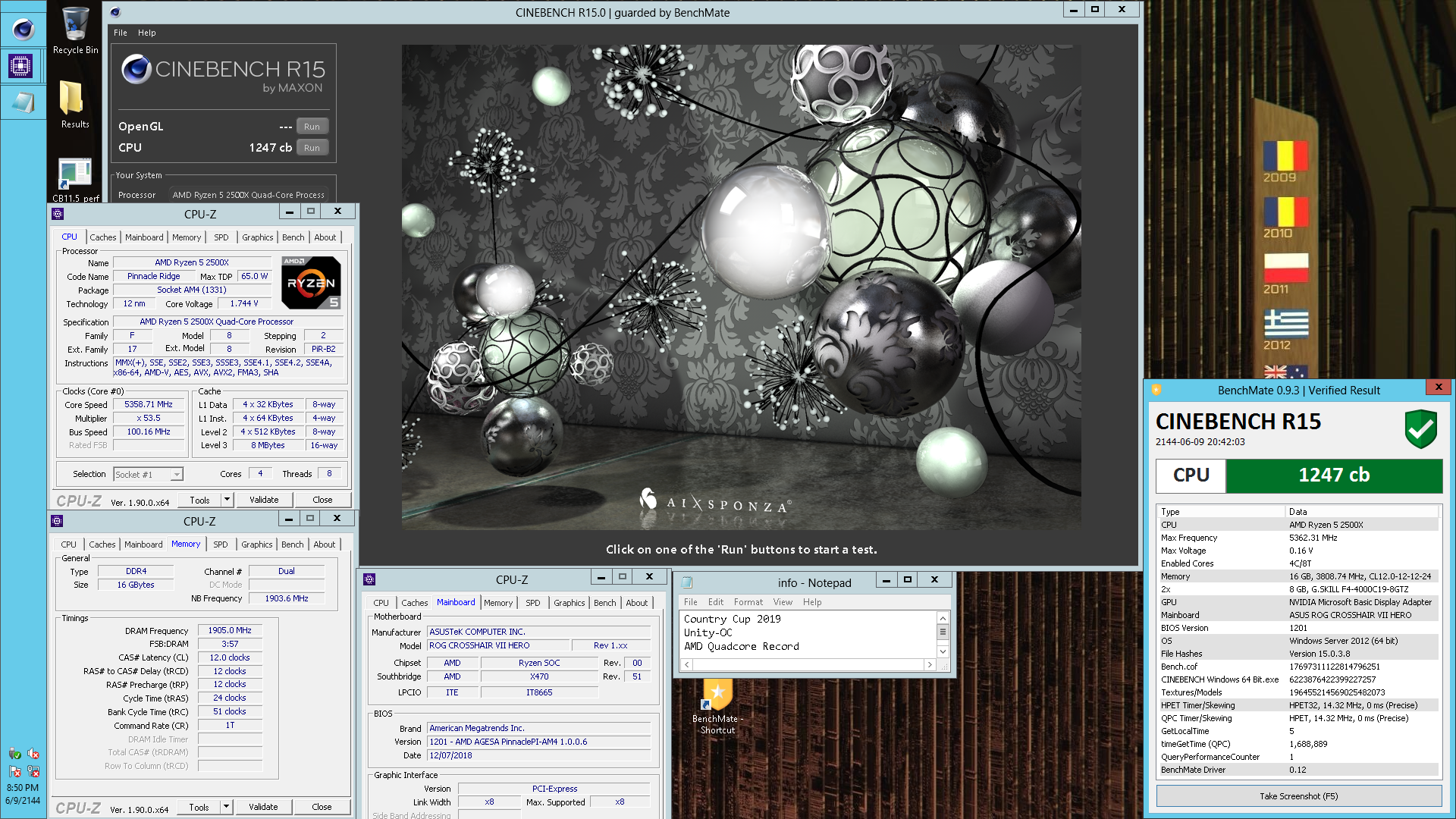Click the Processor field AMD Ryzen 5 2500X
The image size is (1456, 819).
pos(248,195)
